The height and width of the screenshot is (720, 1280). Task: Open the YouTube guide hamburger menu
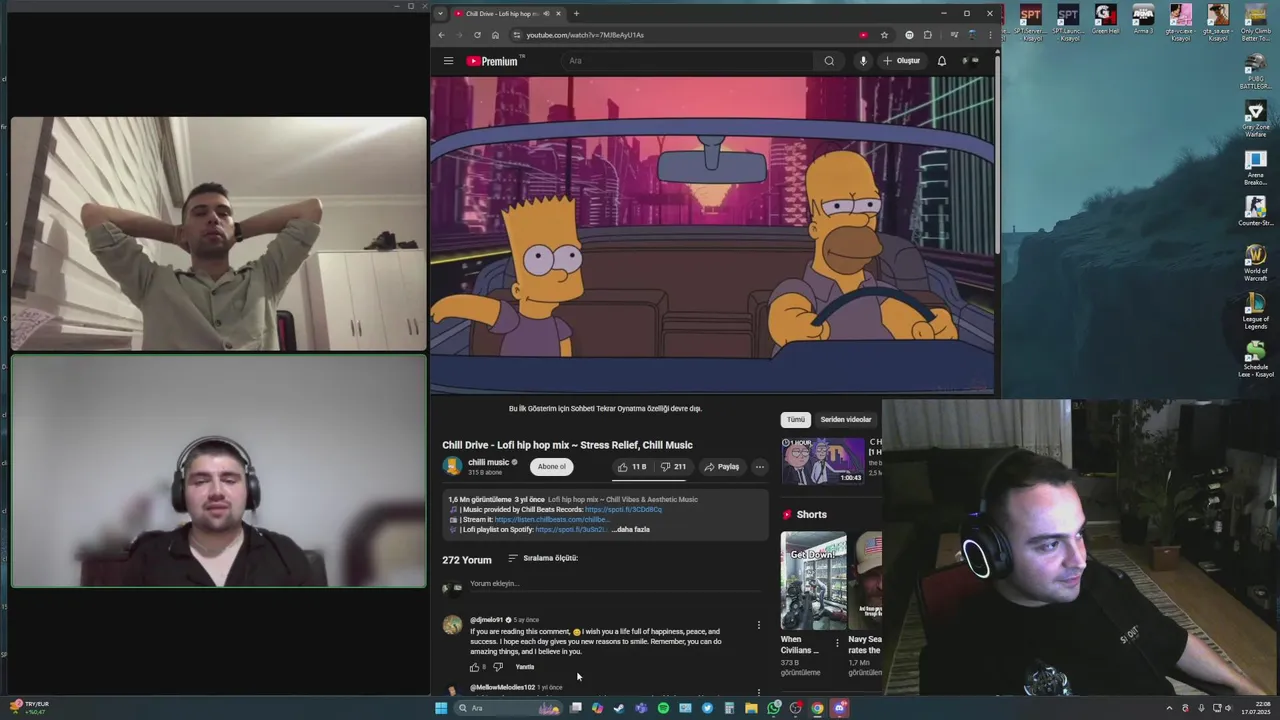pyautogui.click(x=448, y=61)
